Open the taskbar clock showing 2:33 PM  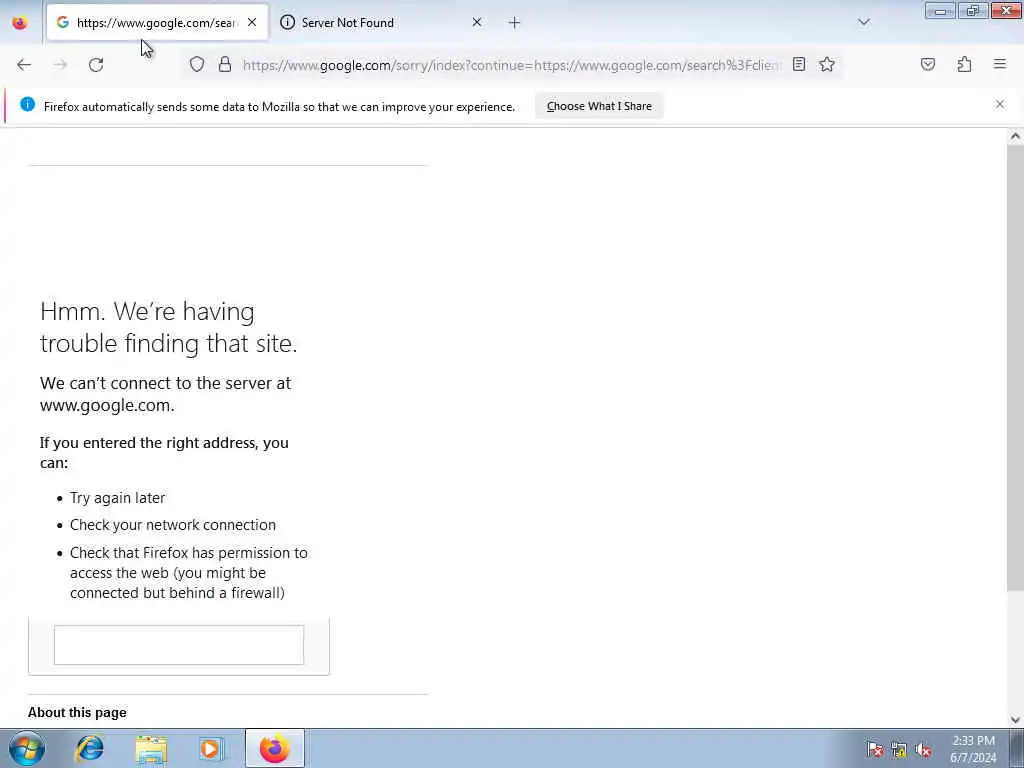pos(973,749)
